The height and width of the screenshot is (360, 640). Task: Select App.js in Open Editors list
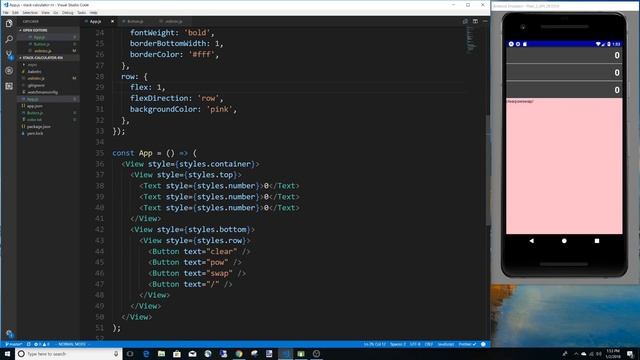[x=48, y=37]
